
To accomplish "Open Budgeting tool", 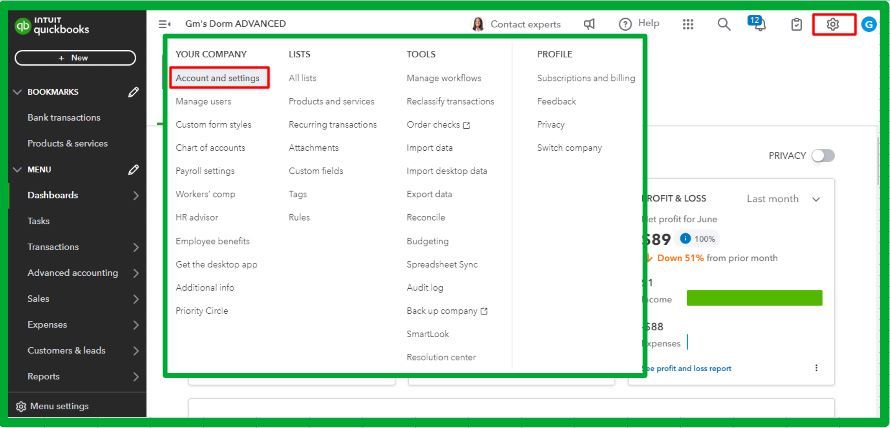I will pyautogui.click(x=427, y=241).
